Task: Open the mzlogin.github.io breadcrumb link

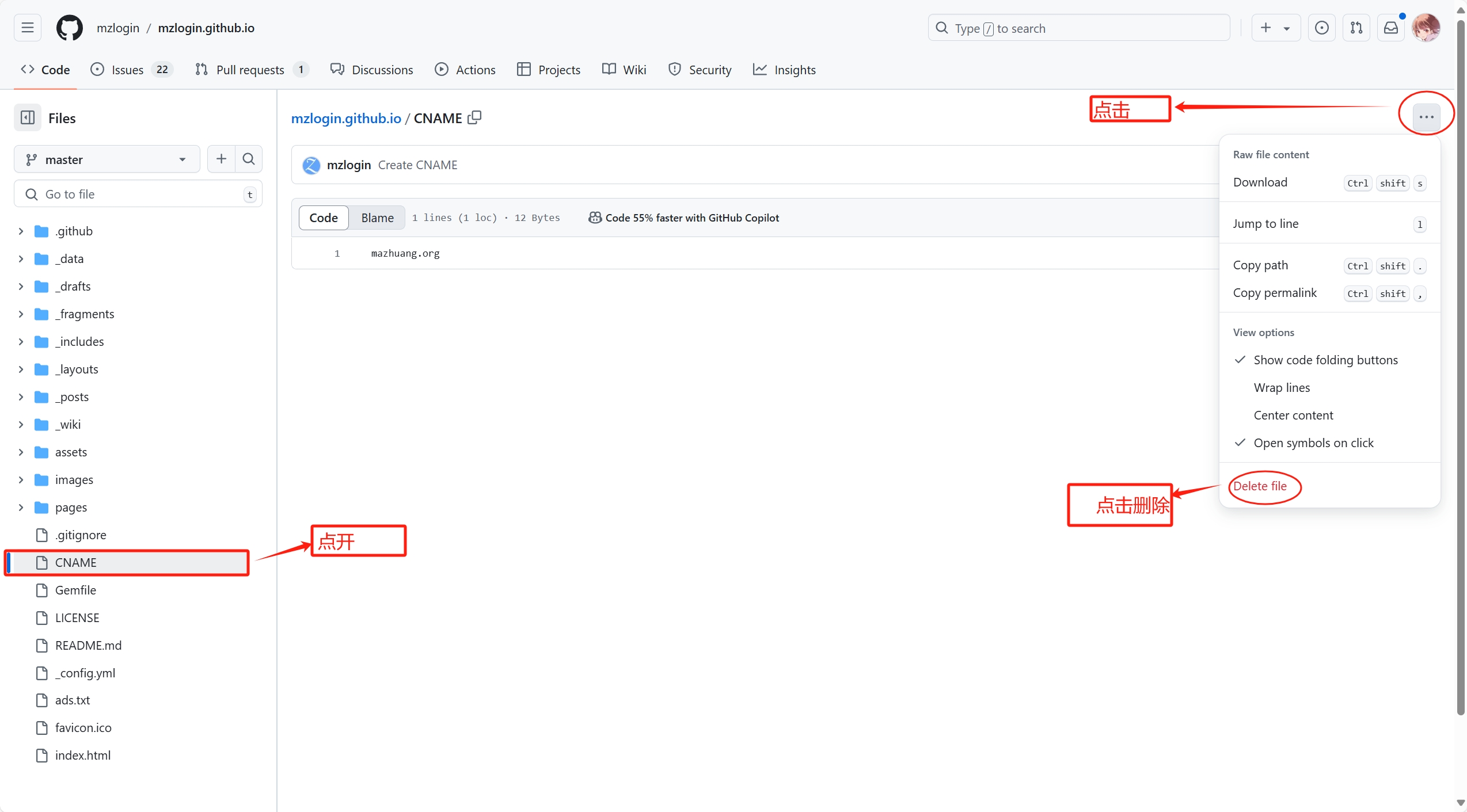Action: (x=346, y=118)
